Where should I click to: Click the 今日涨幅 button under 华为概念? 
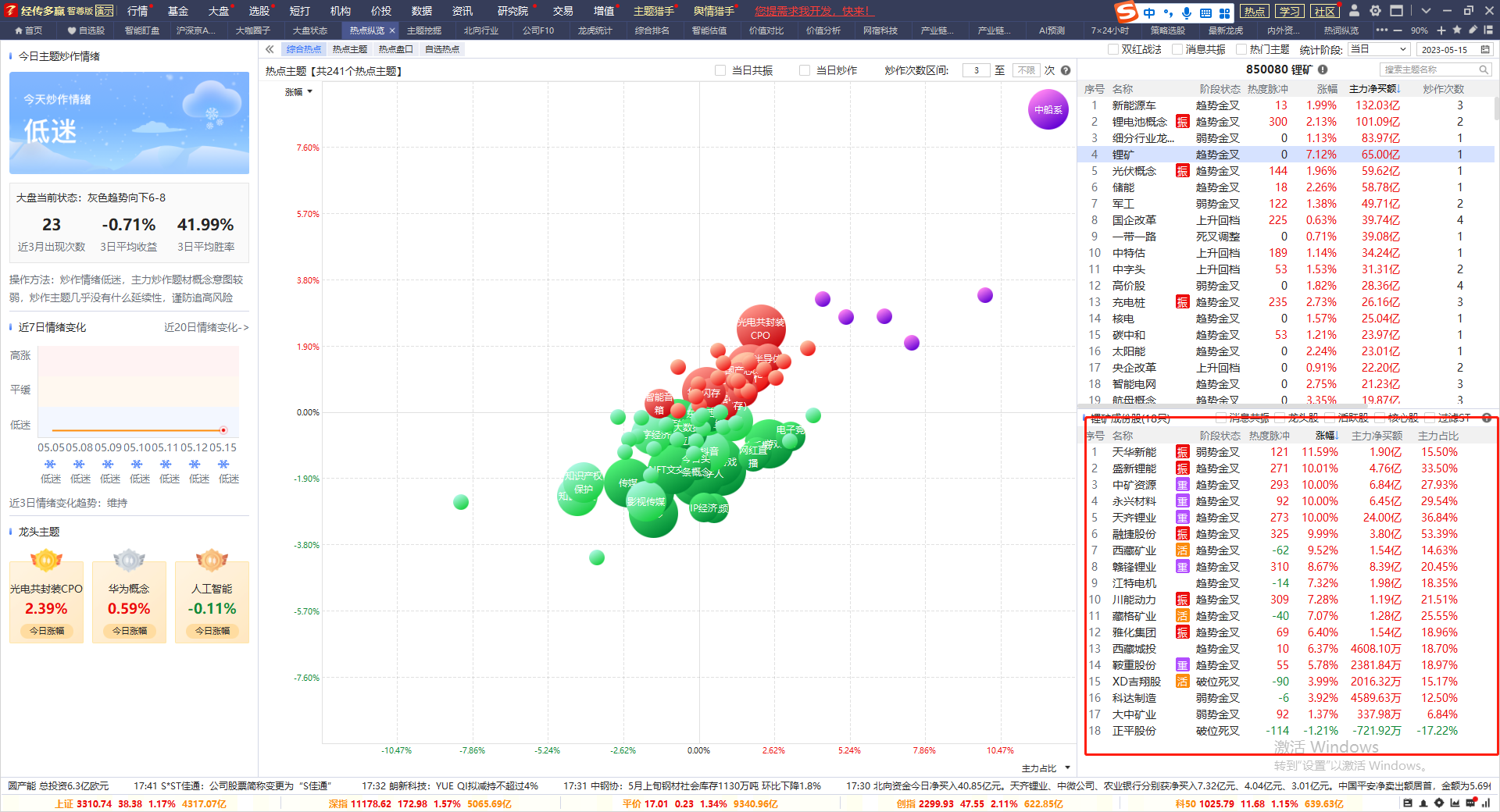(129, 631)
